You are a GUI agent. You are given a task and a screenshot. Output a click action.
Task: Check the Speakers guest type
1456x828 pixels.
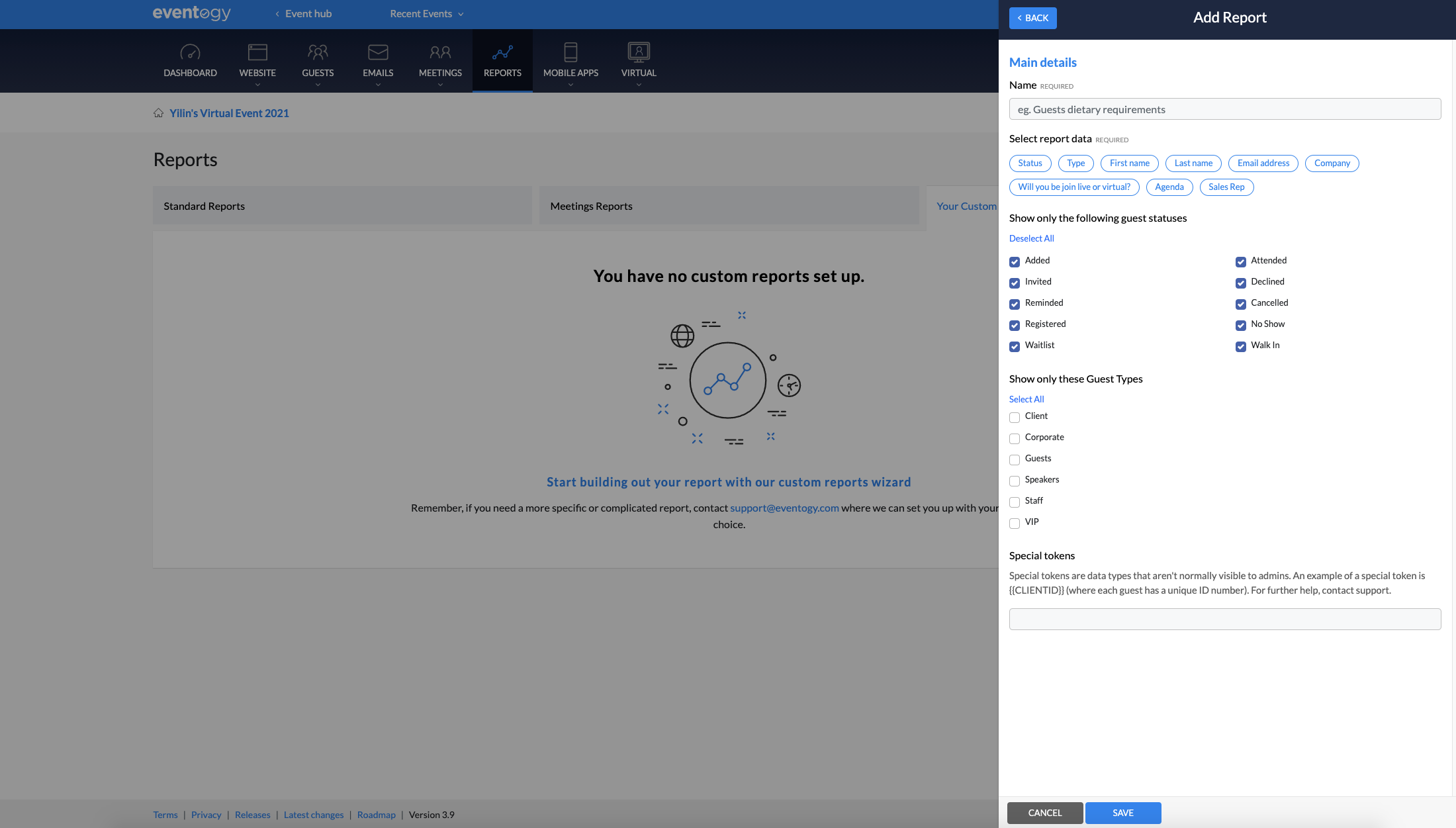pyautogui.click(x=1015, y=481)
